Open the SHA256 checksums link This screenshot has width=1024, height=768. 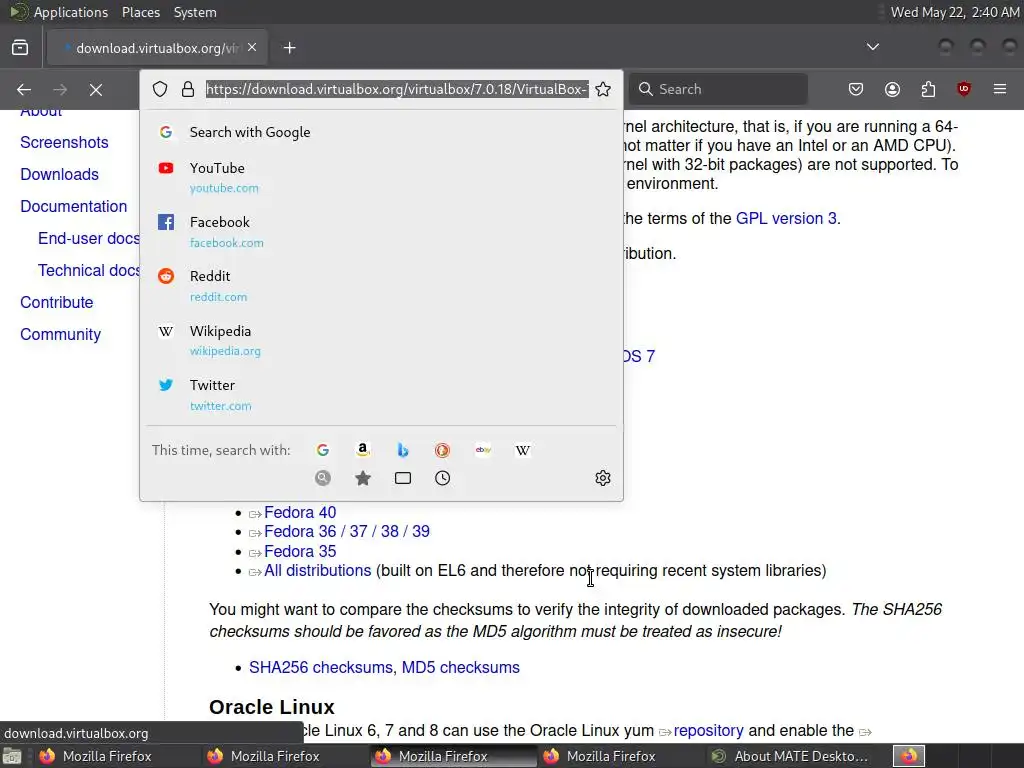pos(321,667)
